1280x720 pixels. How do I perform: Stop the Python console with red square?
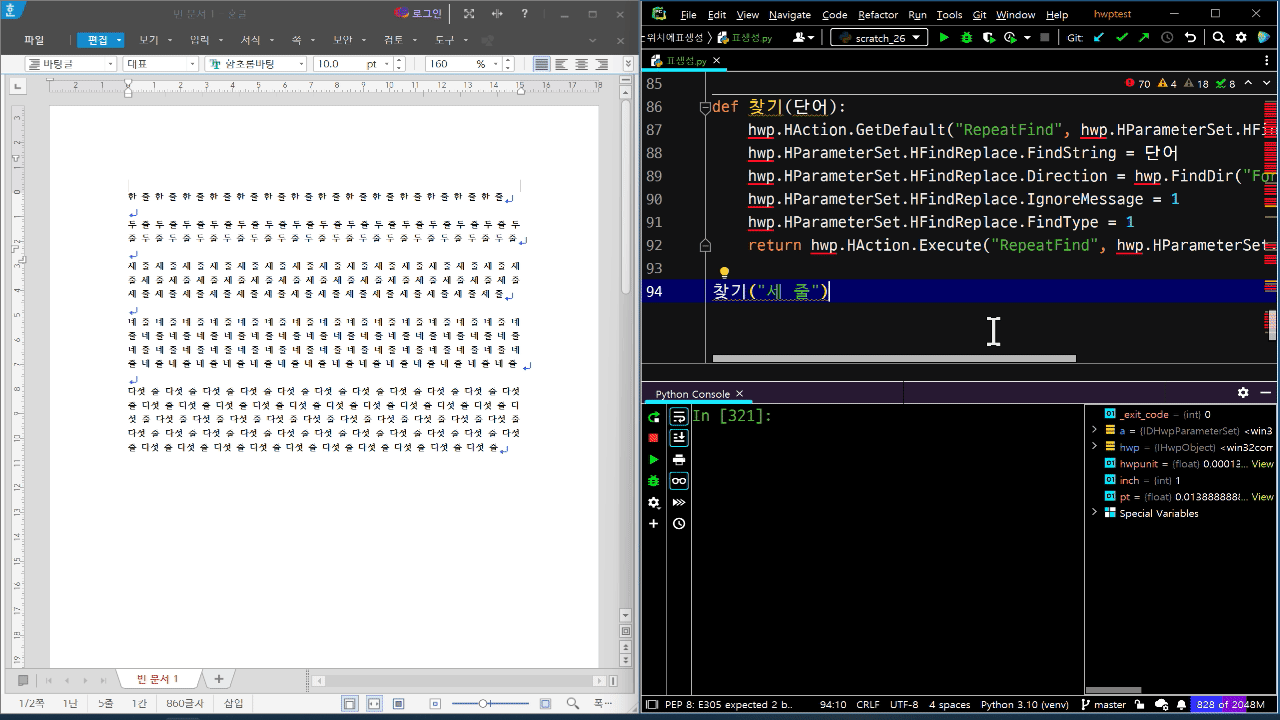tap(654, 438)
